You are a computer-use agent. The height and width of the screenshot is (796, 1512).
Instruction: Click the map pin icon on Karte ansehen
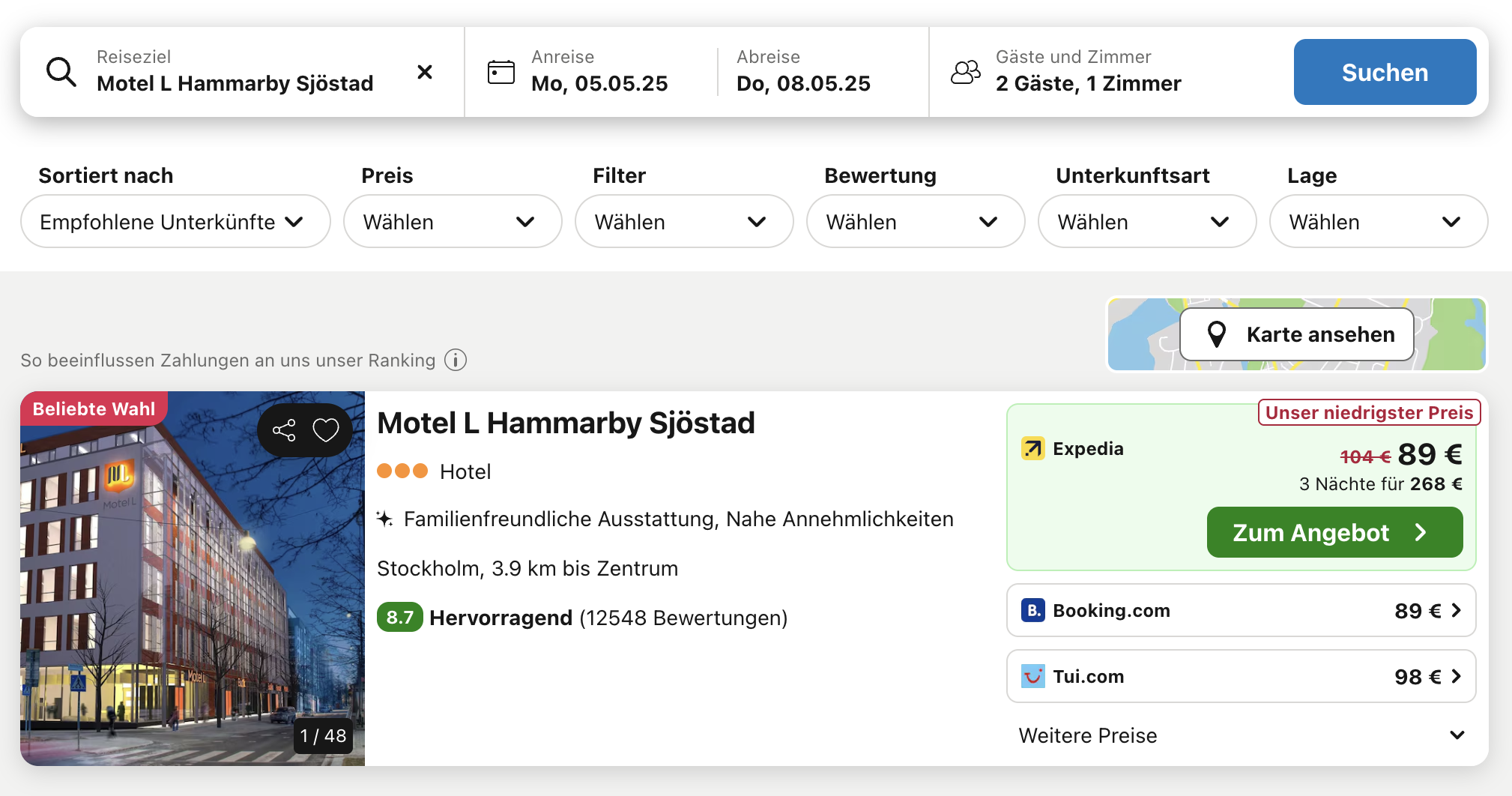(1218, 334)
